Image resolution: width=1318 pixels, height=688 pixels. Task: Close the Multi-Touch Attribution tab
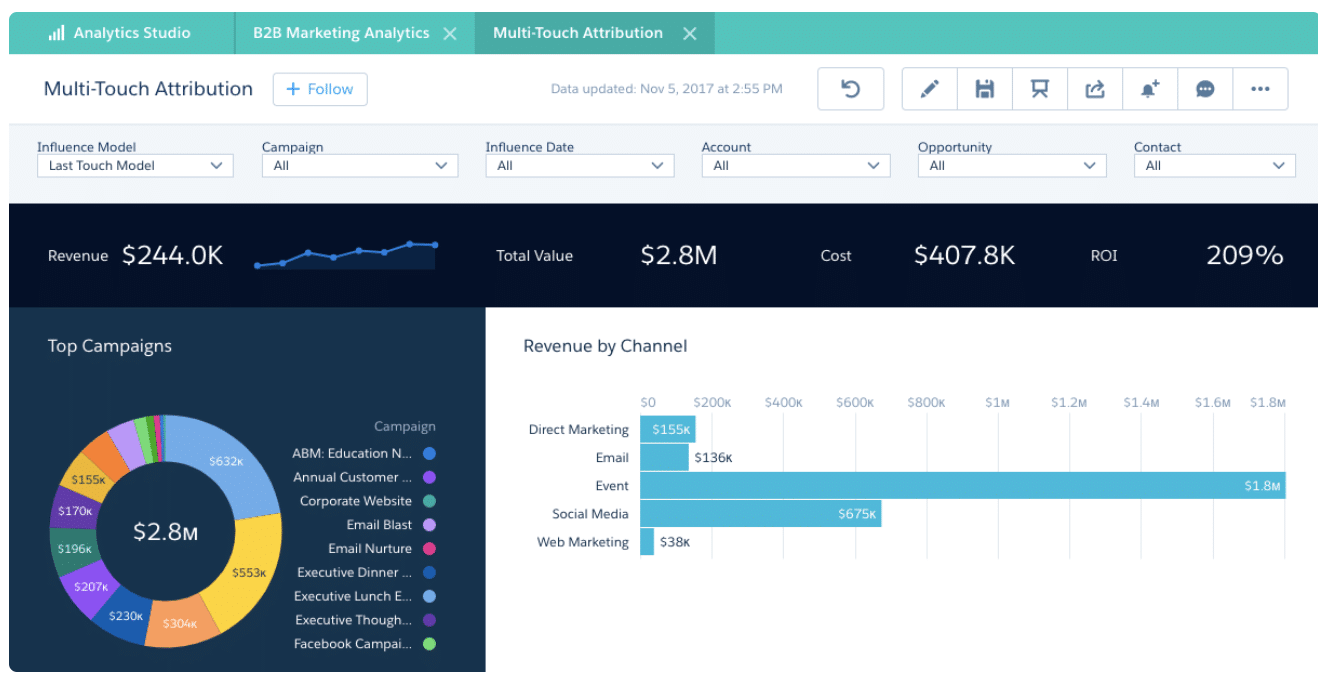[689, 32]
